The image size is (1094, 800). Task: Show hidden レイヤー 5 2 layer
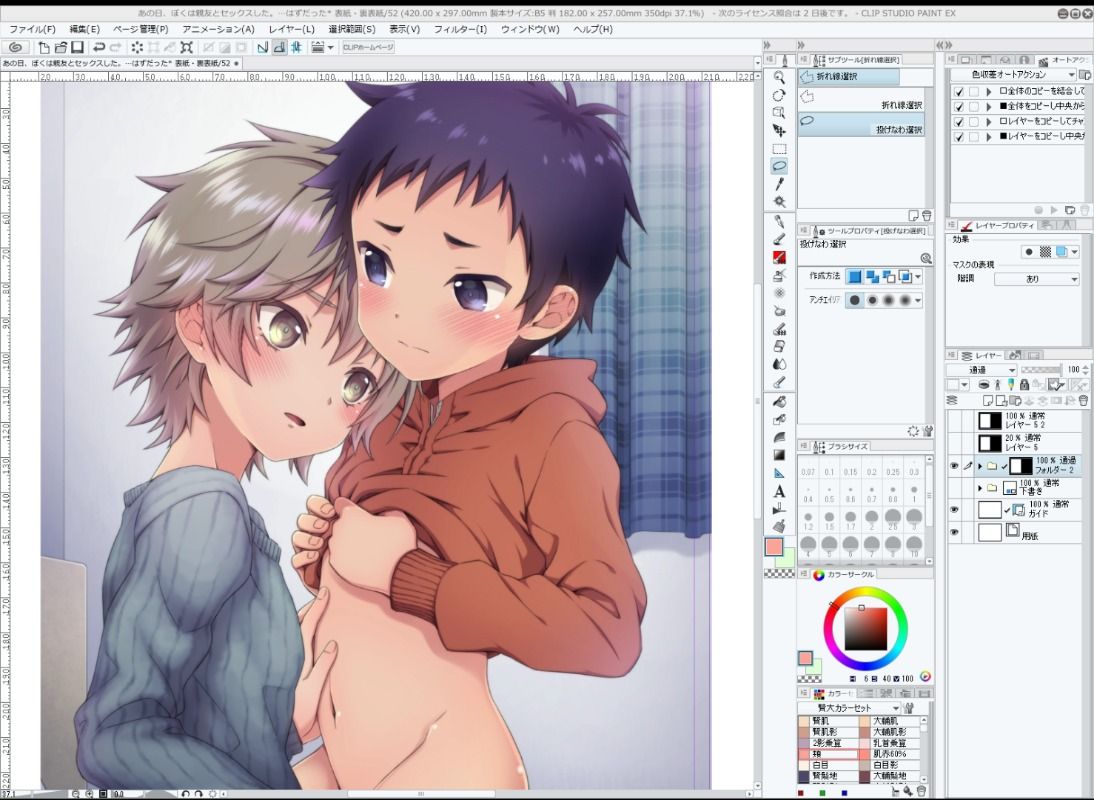pos(954,421)
